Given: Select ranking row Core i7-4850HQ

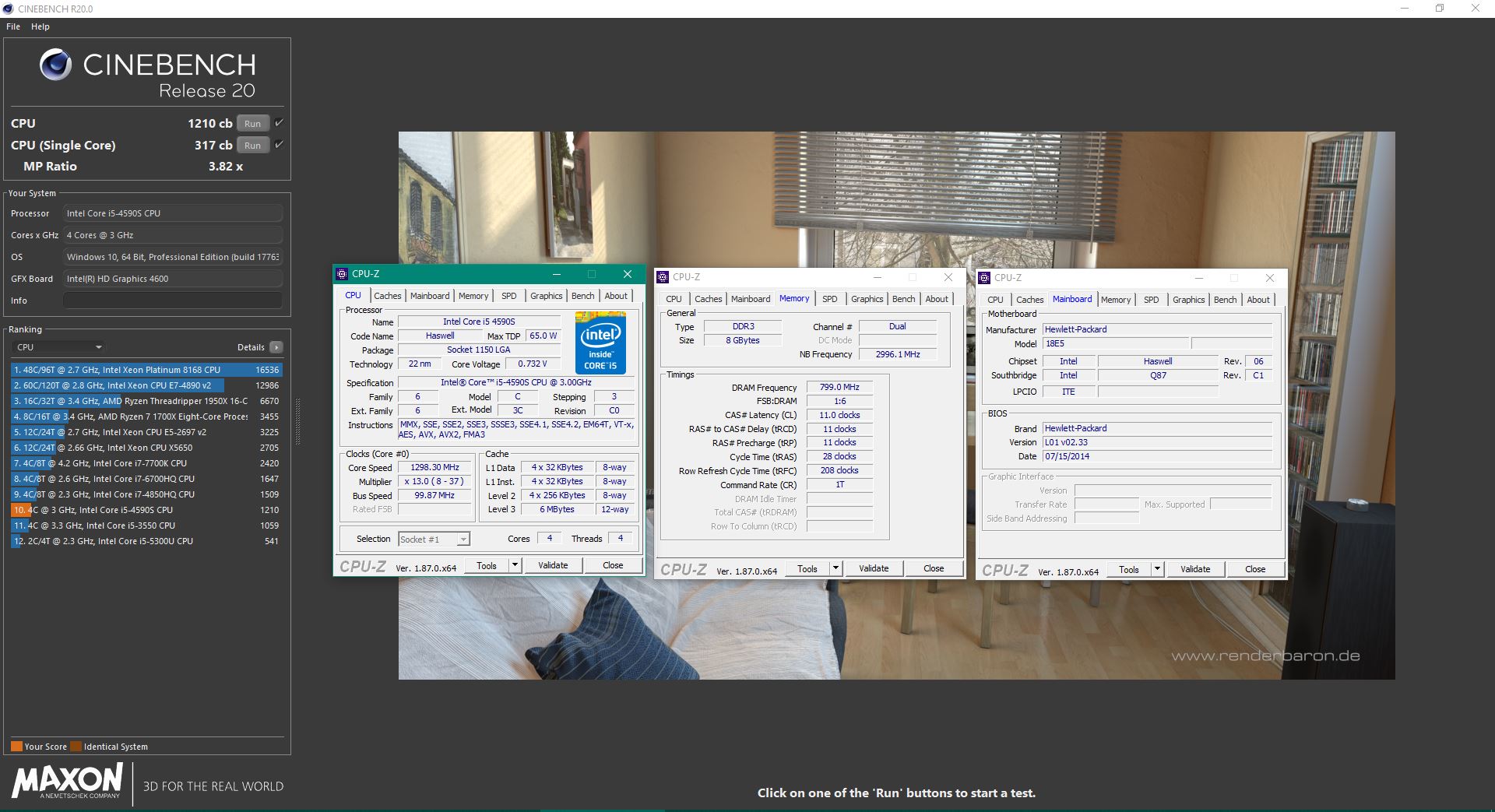Looking at the screenshot, I should pos(146,494).
